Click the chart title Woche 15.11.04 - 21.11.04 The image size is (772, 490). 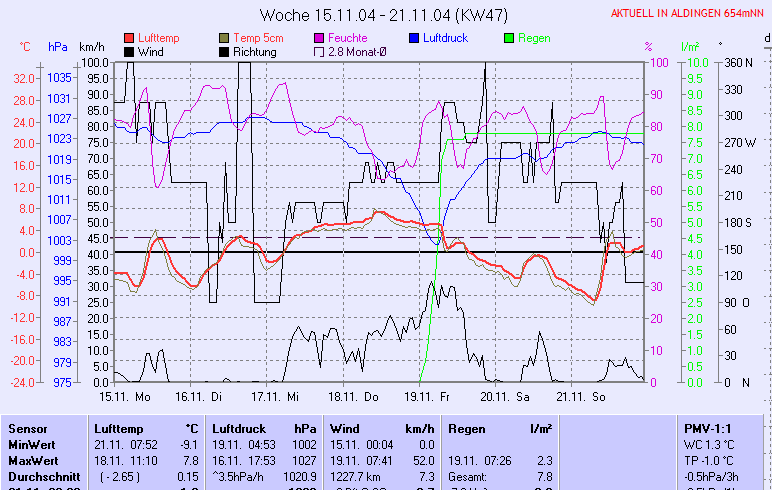[383, 15]
